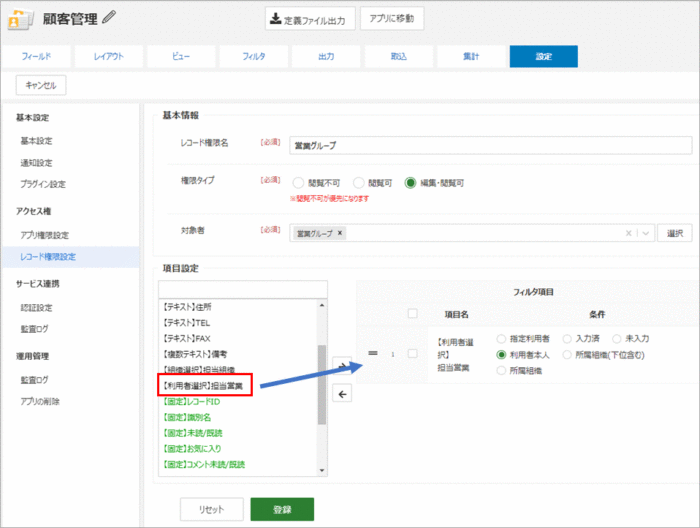The height and width of the screenshot is (528, 700).
Task: Select the 閲覧不可 radio button
Action: 298,183
